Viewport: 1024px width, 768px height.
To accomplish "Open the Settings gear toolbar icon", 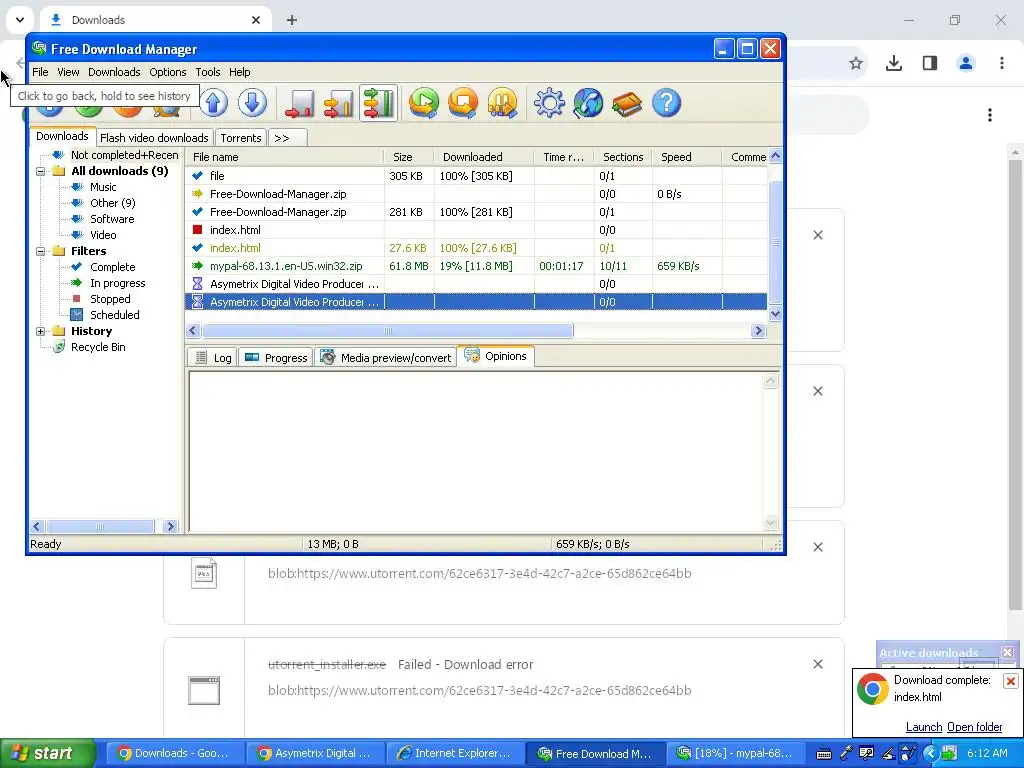I will 549,103.
